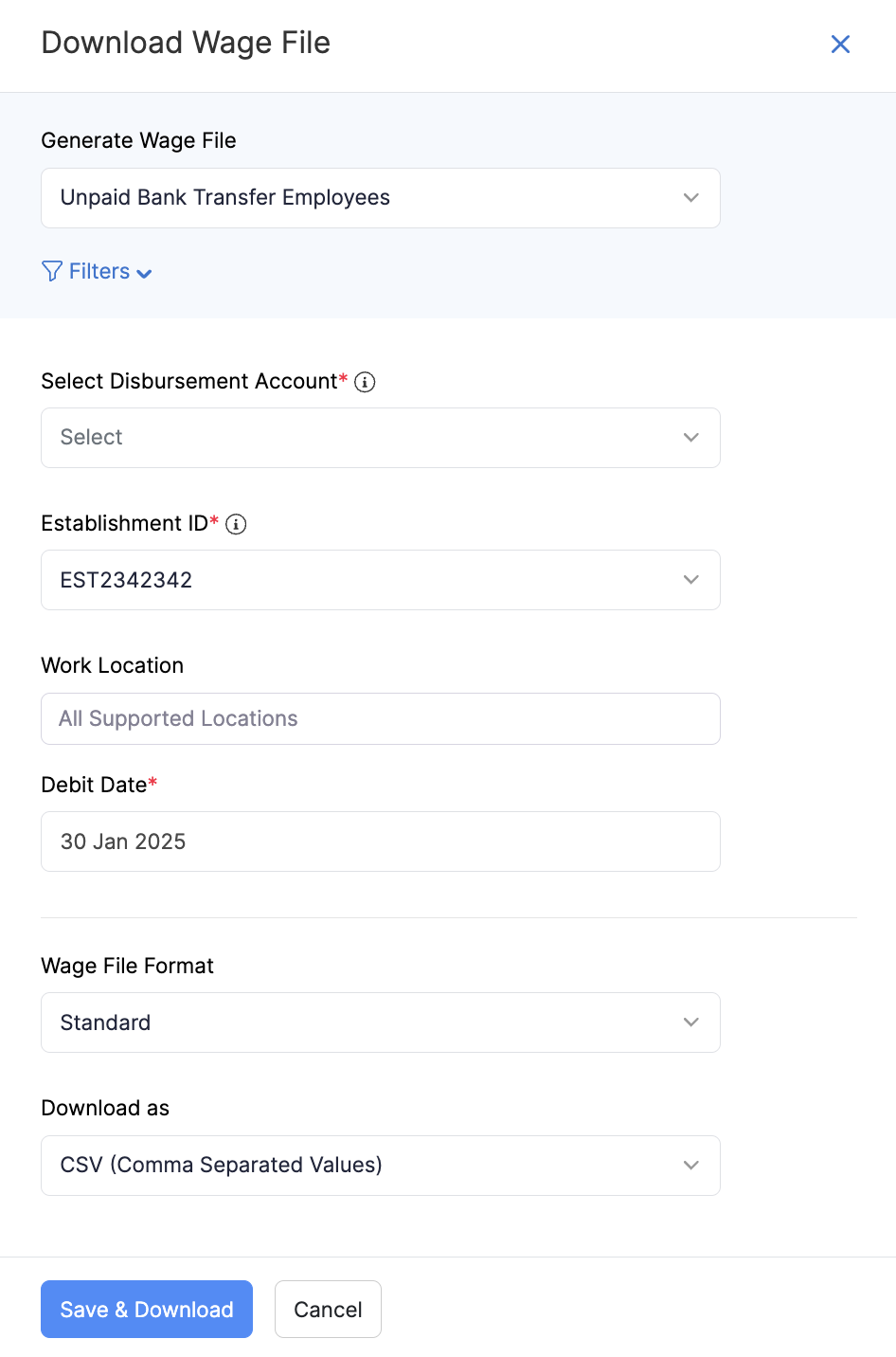Click the chevron on the Wage File Format field
This screenshot has width=896, height=1357.
(690, 1022)
